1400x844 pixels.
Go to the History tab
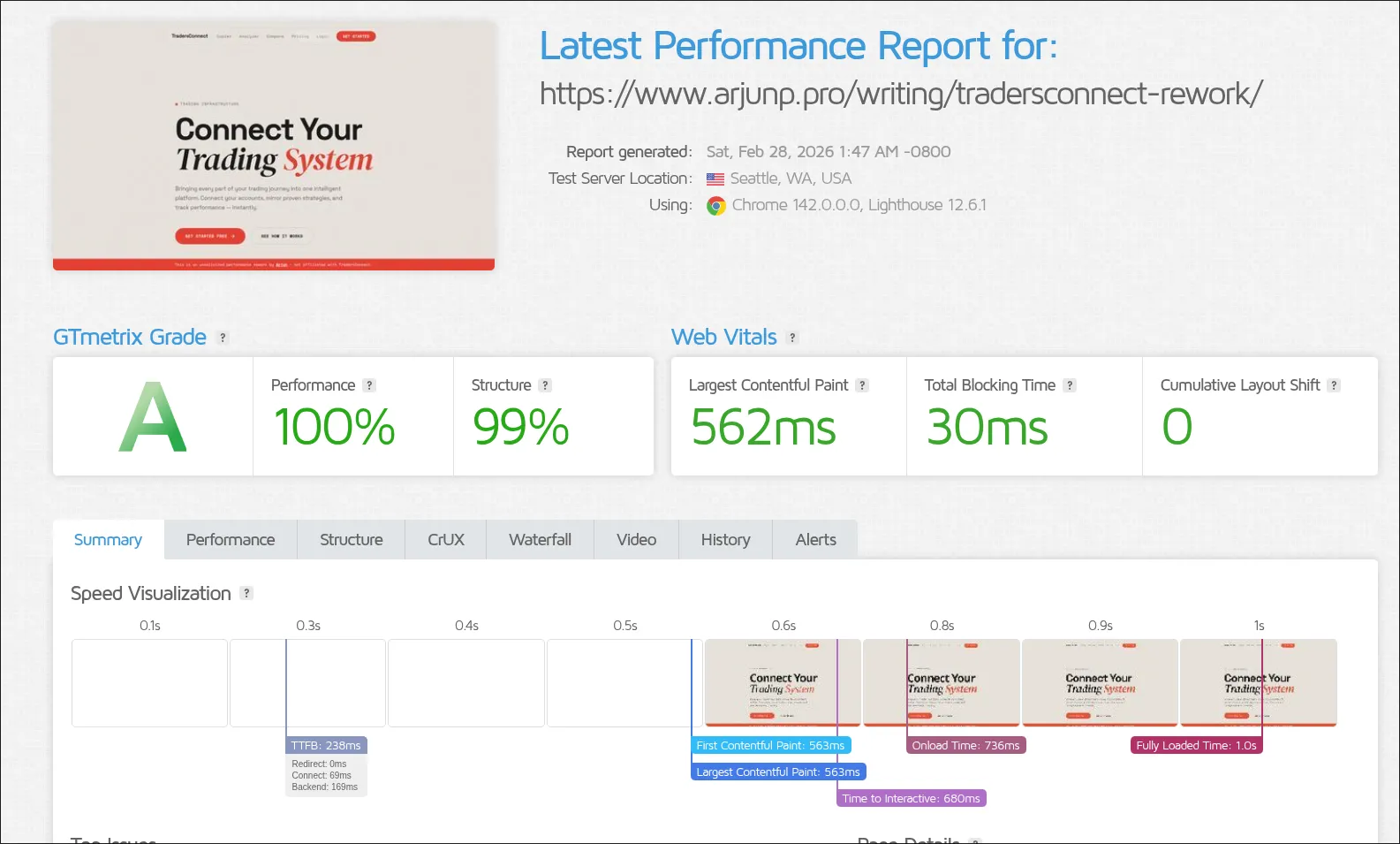point(725,540)
